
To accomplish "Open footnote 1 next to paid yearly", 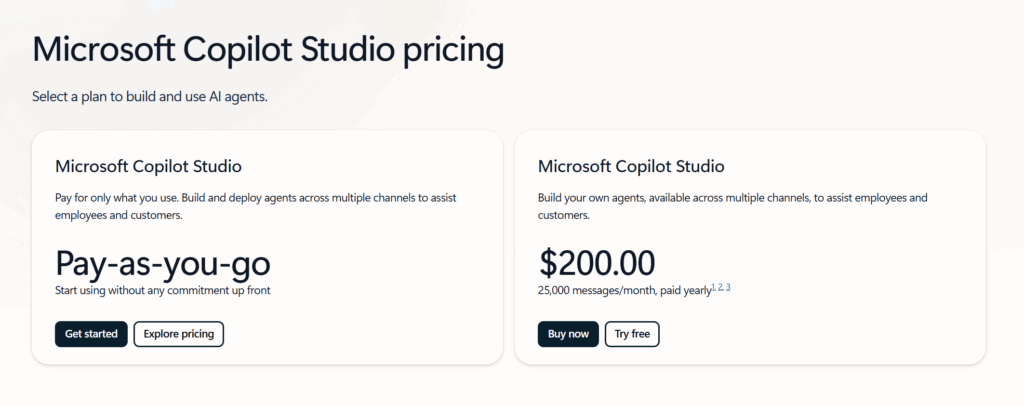I will coord(714,287).
